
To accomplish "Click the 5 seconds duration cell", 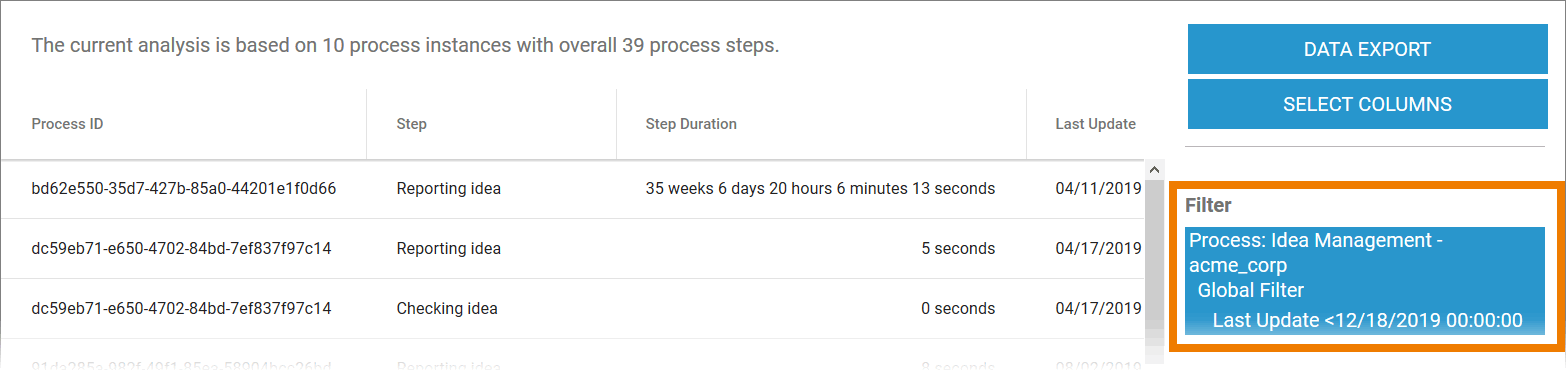I will coord(958,248).
